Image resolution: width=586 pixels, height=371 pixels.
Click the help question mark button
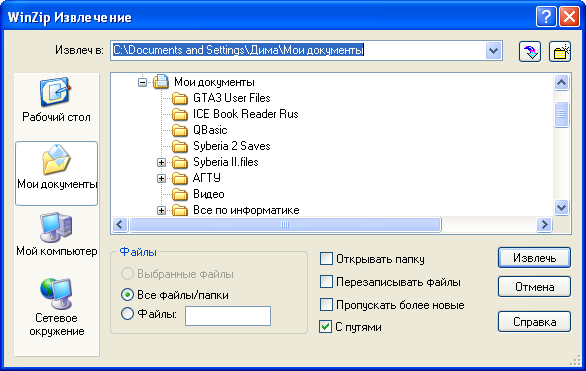pyautogui.click(x=546, y=17)
